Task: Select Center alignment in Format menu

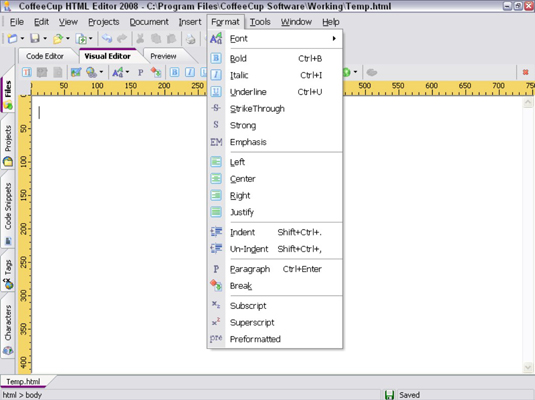Action: (275, 179)
